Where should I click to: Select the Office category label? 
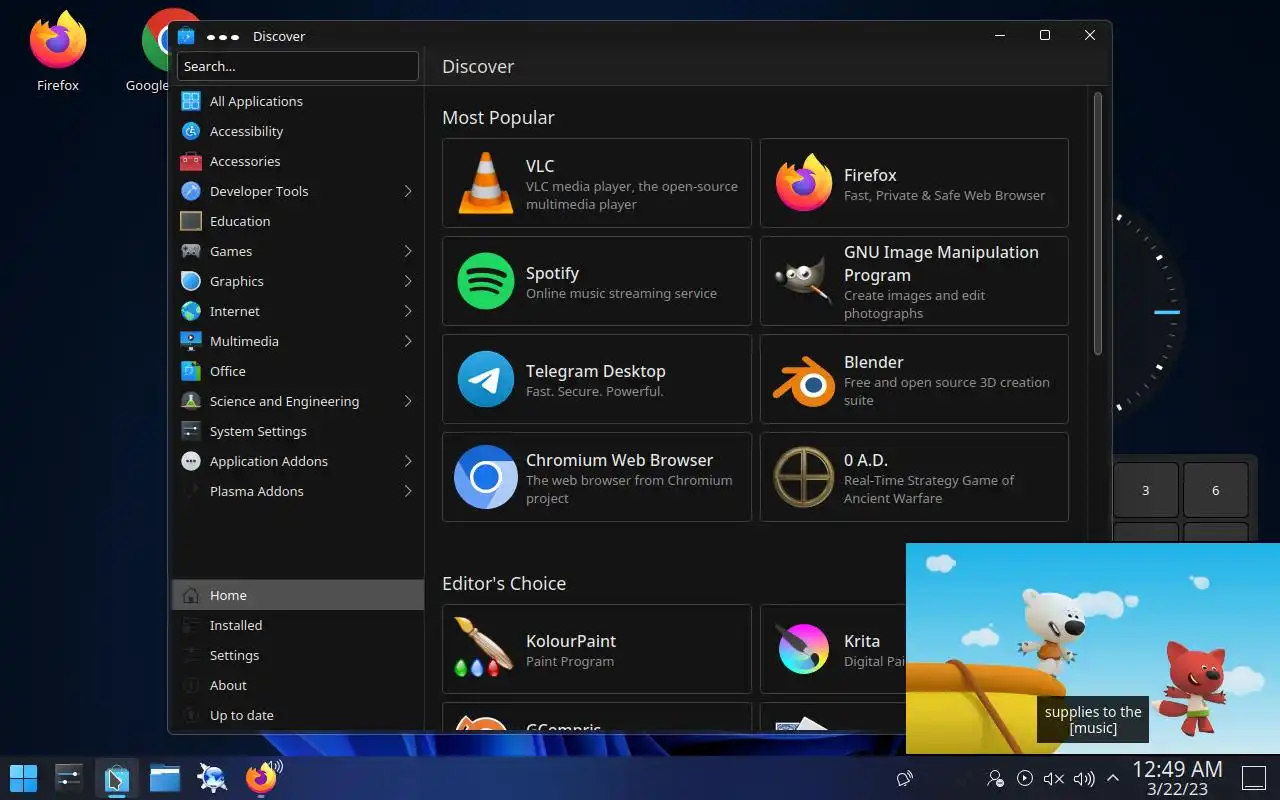click(227, 371)
